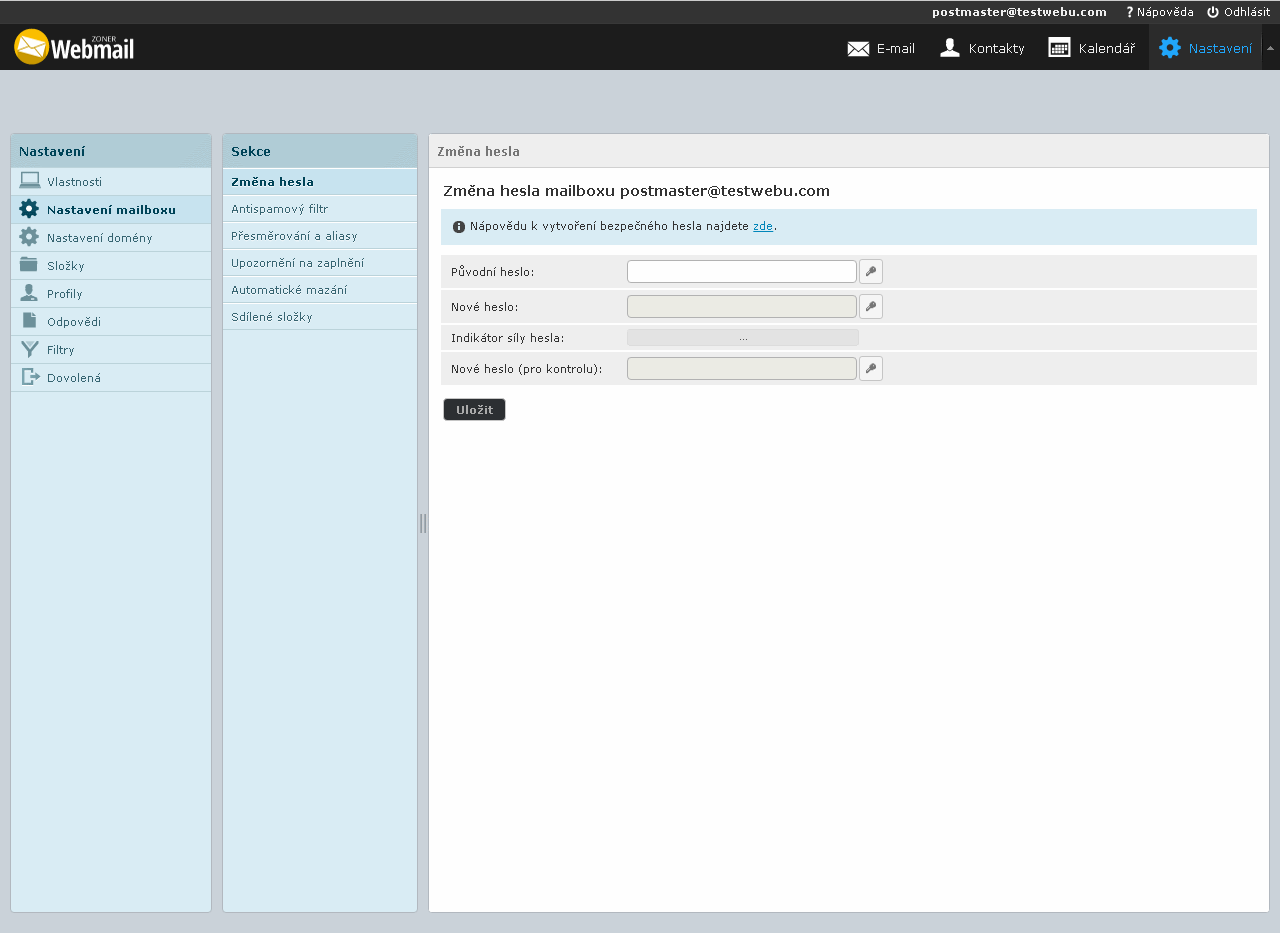
Task: Select Antispamový filtr section
Action: 279,209
